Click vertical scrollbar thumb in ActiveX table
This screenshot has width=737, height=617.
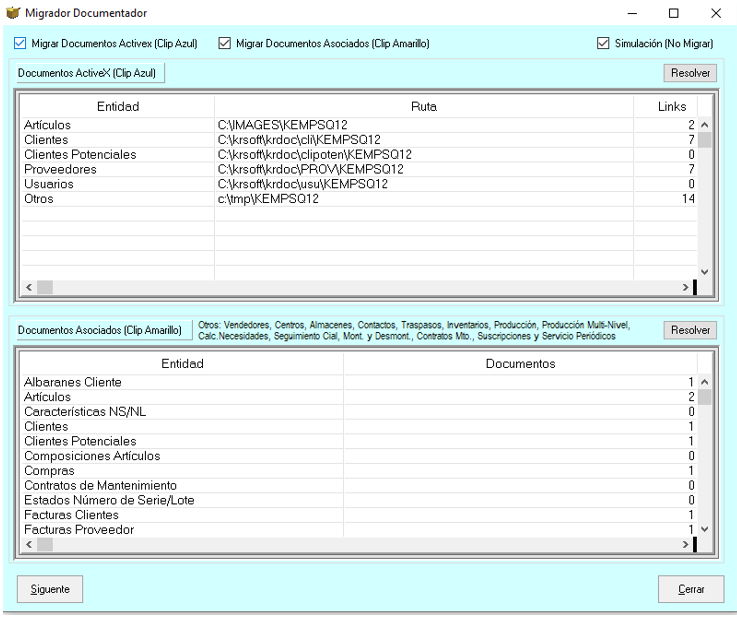(704, 140)
